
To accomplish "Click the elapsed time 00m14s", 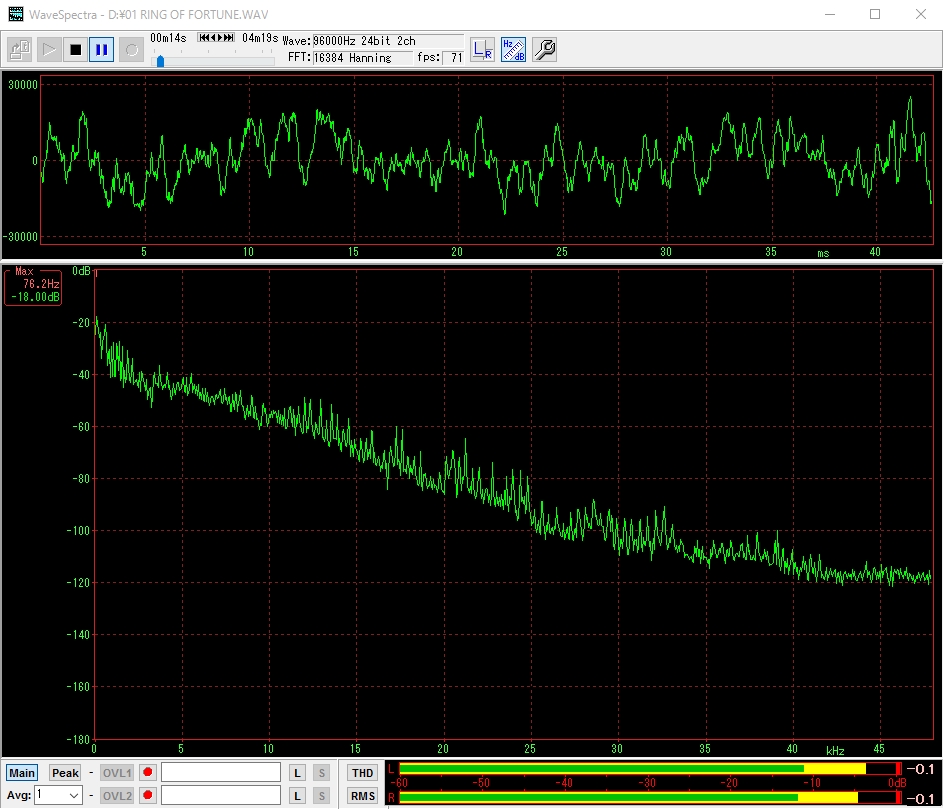I will pos(168,38).
